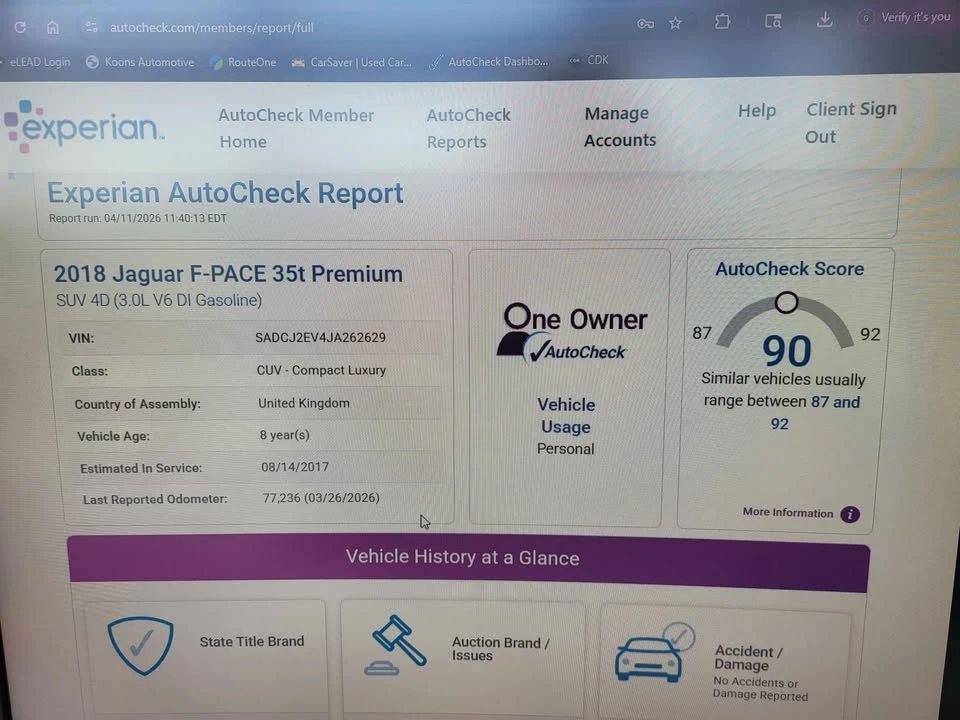Click the purple info icon by More Information

coord(850,514)
